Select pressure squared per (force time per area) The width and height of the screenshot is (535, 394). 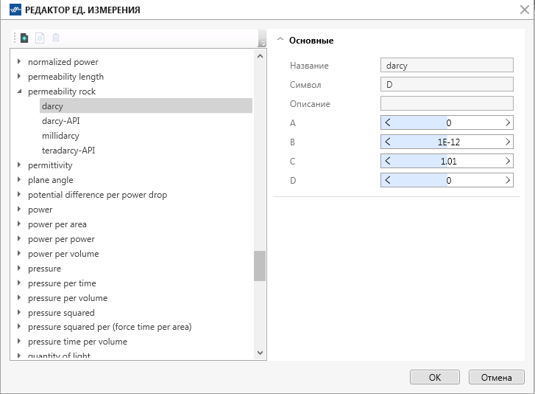pos(110,327)
